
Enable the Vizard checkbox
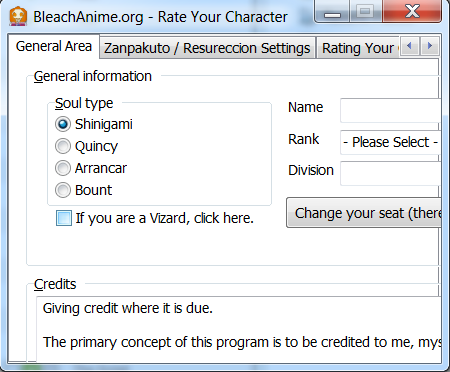point(64,218)
